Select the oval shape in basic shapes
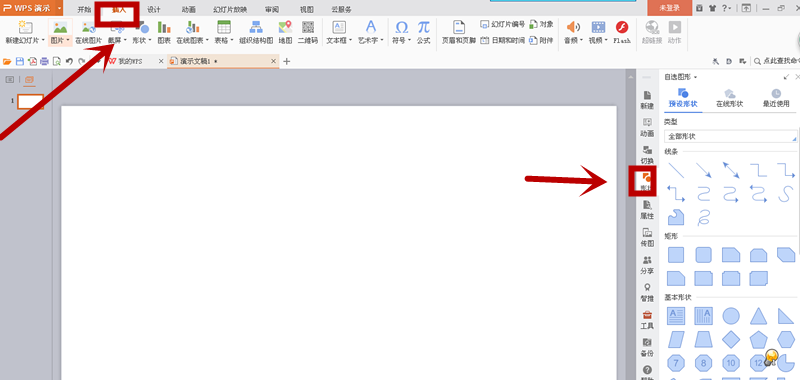The height and width of the screenshot is (380, 800). pos(731,316)
